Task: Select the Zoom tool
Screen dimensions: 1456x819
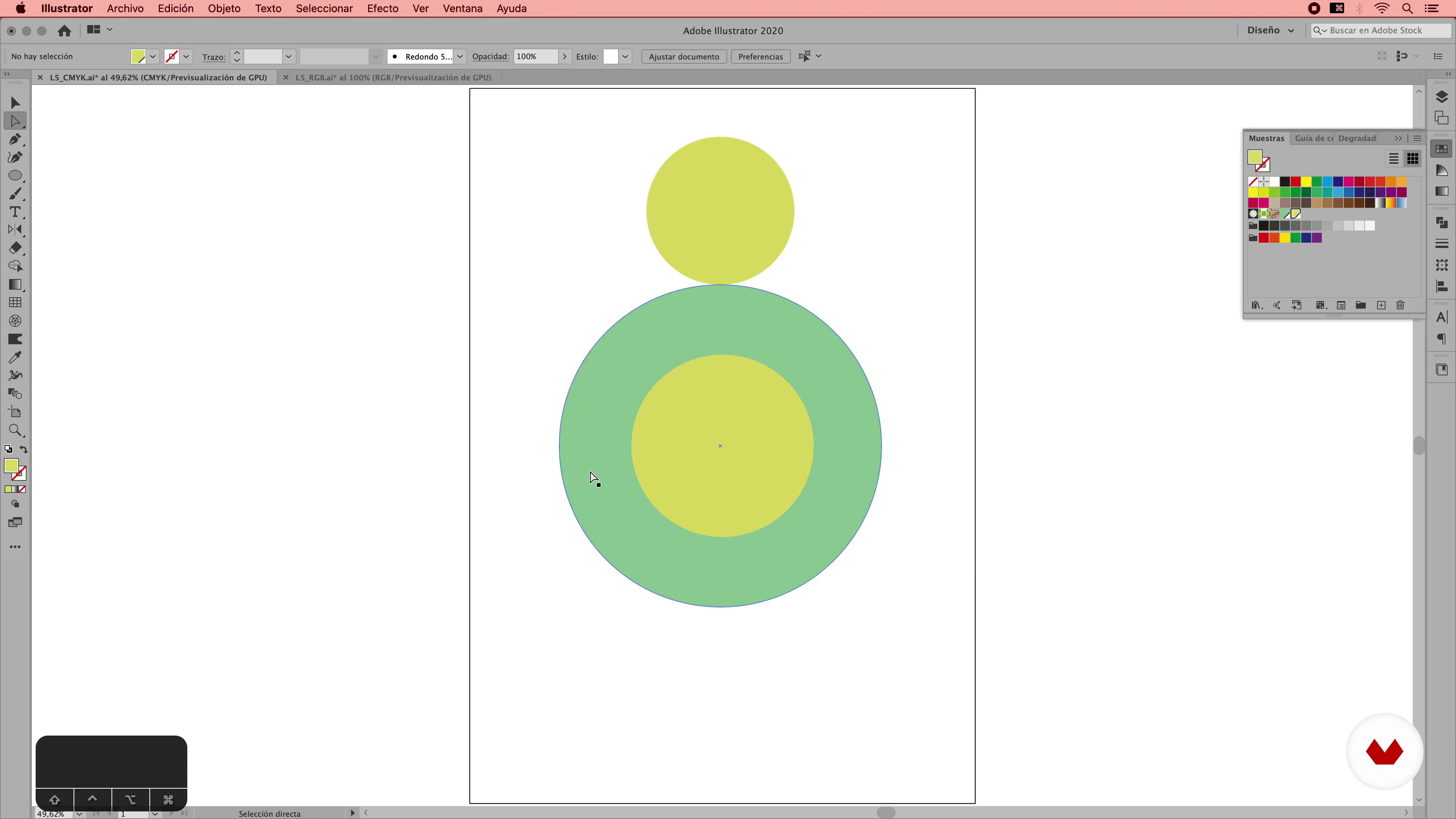Action: [15, 430]
